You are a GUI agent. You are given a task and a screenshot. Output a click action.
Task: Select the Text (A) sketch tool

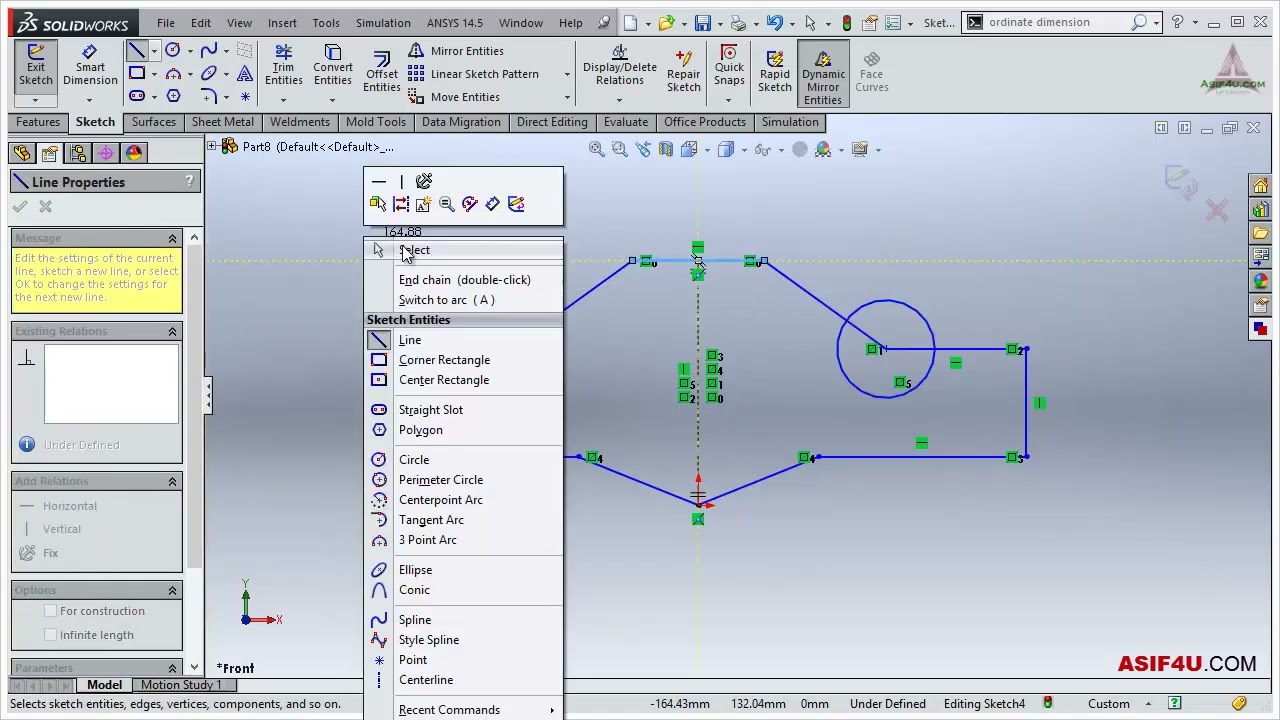pos(245,73)
